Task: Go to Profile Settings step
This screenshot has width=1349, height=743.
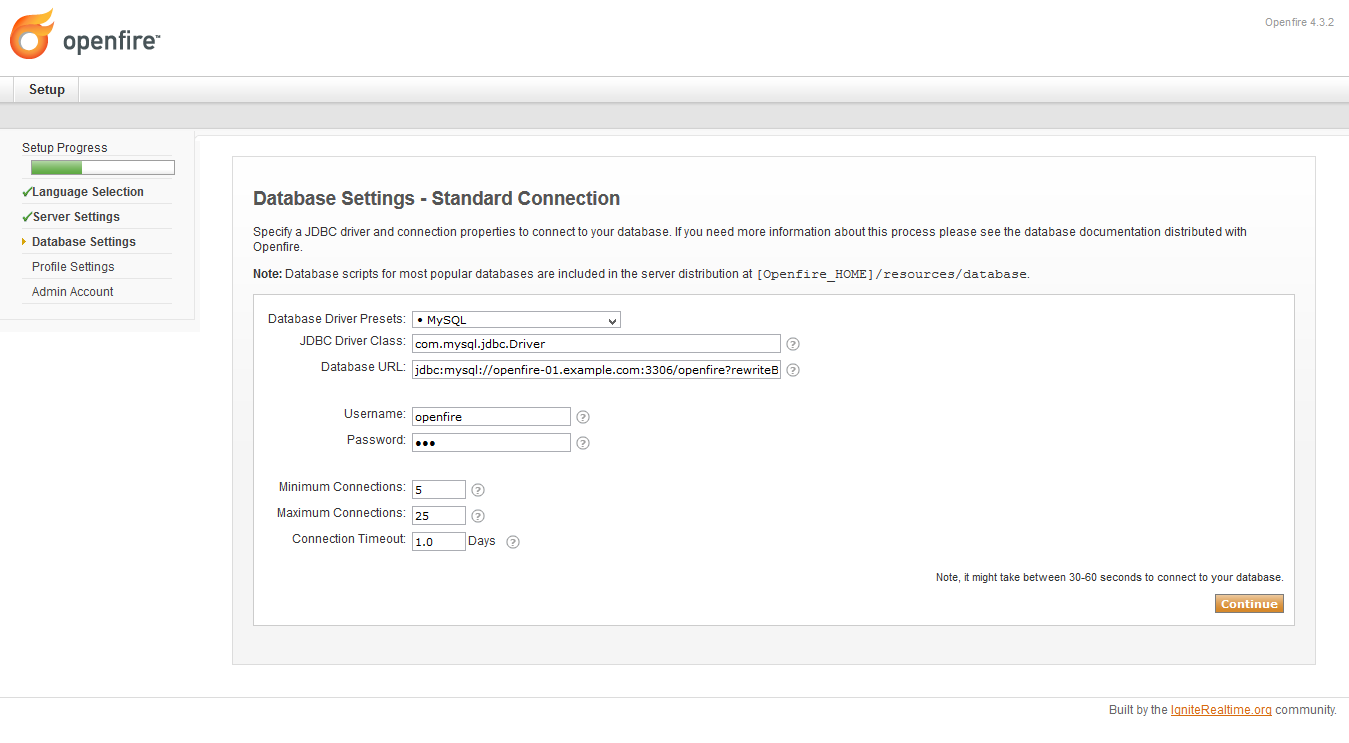Action: (x=73, y=267)
